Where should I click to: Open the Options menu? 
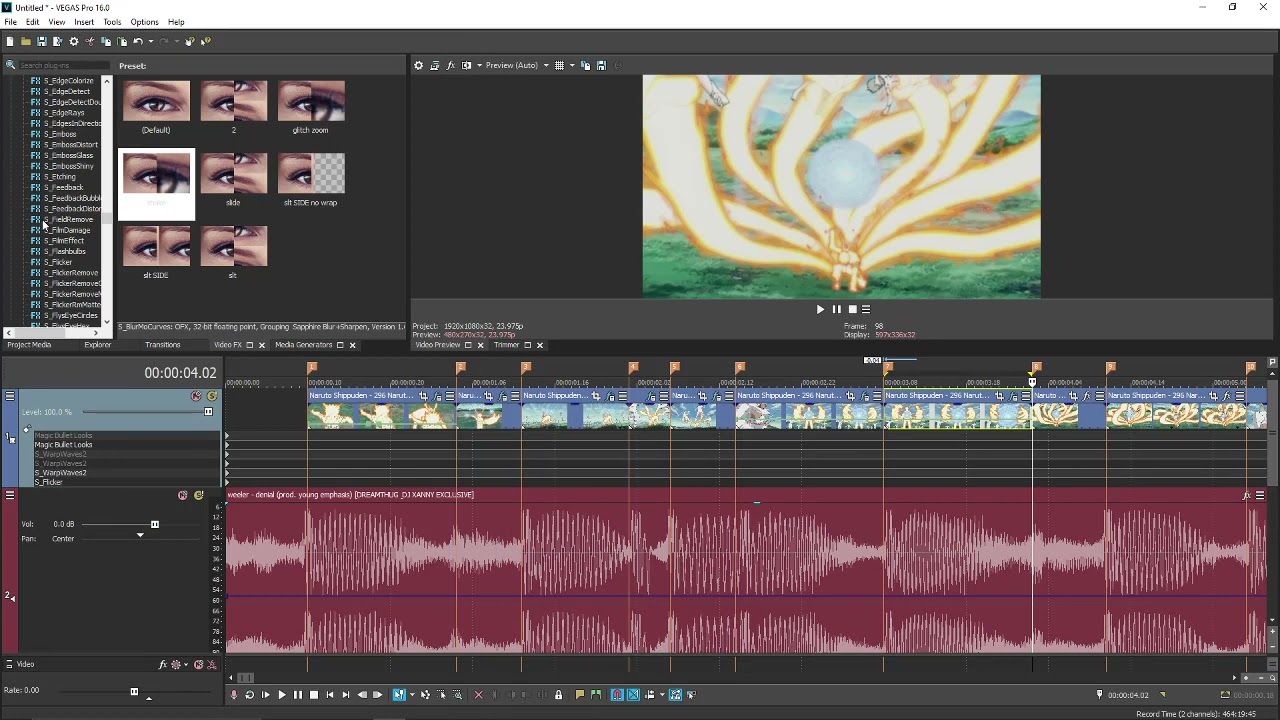144,22
